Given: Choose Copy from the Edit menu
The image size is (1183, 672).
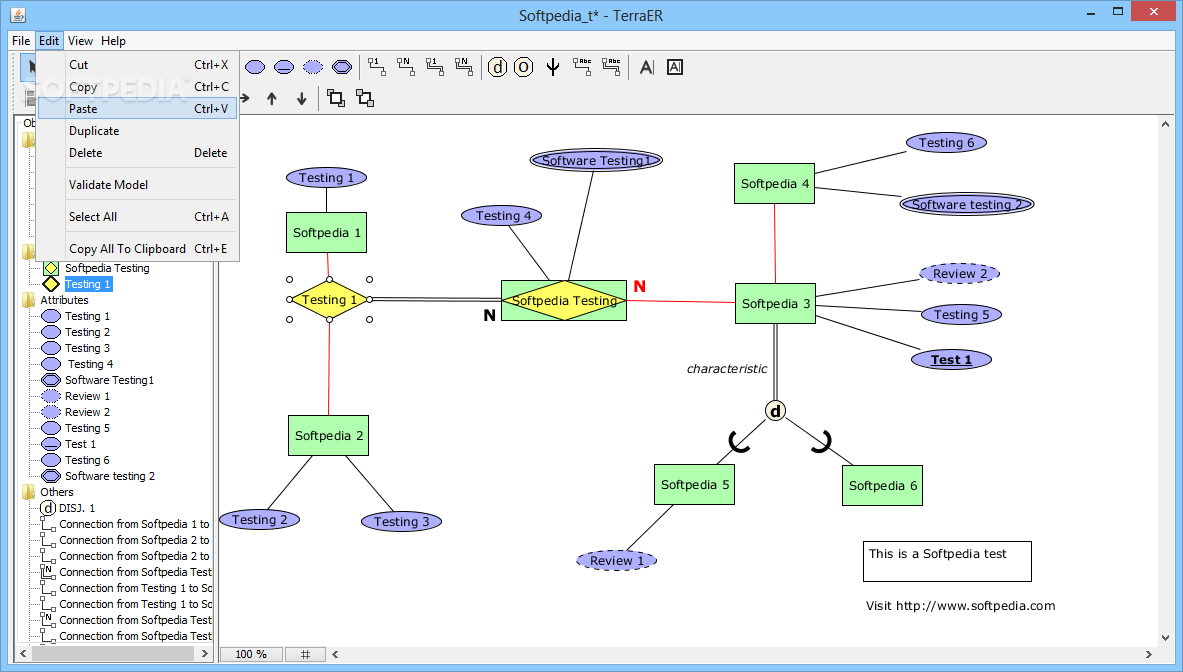Looking at the screenshot, I should (x=137, y=87).
